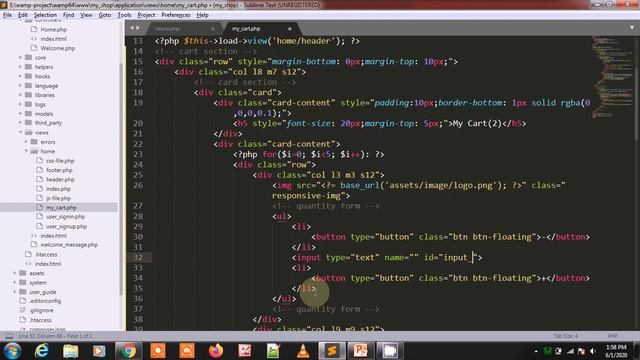The image size is (640, 360).
Task: Click the volume icon in system tray
Action: coord(593,351)
